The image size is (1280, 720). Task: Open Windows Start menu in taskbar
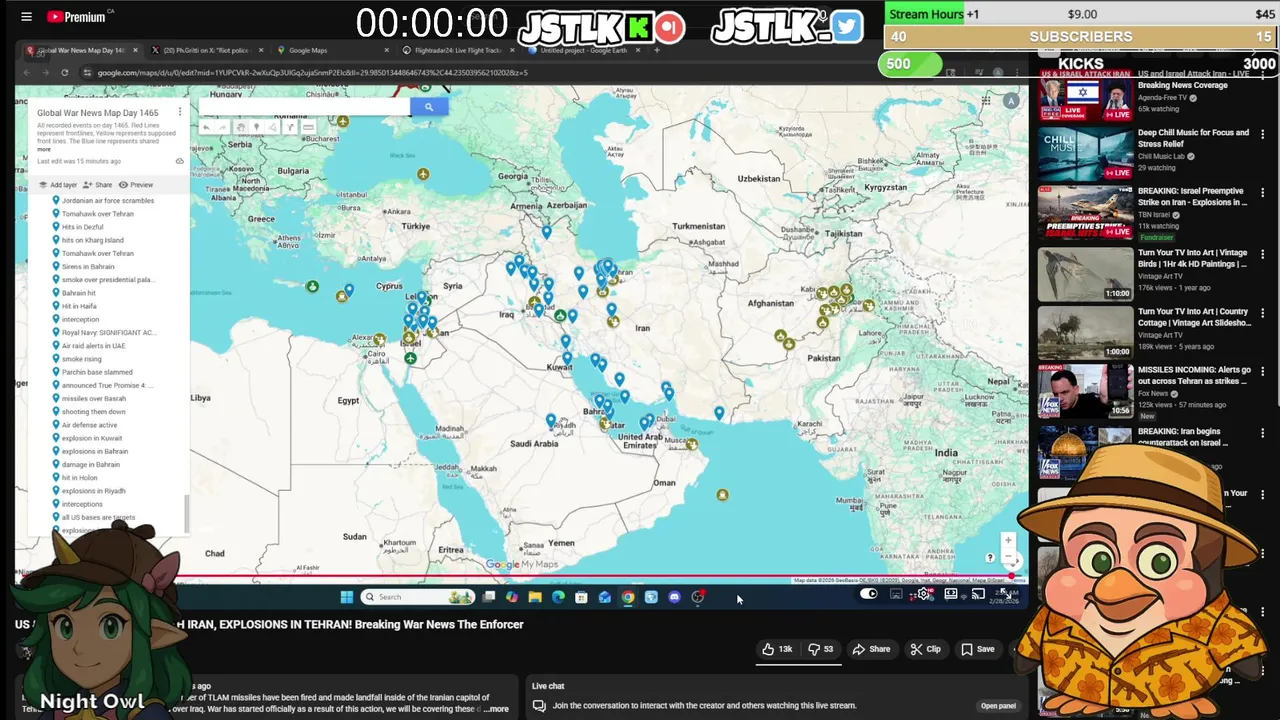[346, 597]
